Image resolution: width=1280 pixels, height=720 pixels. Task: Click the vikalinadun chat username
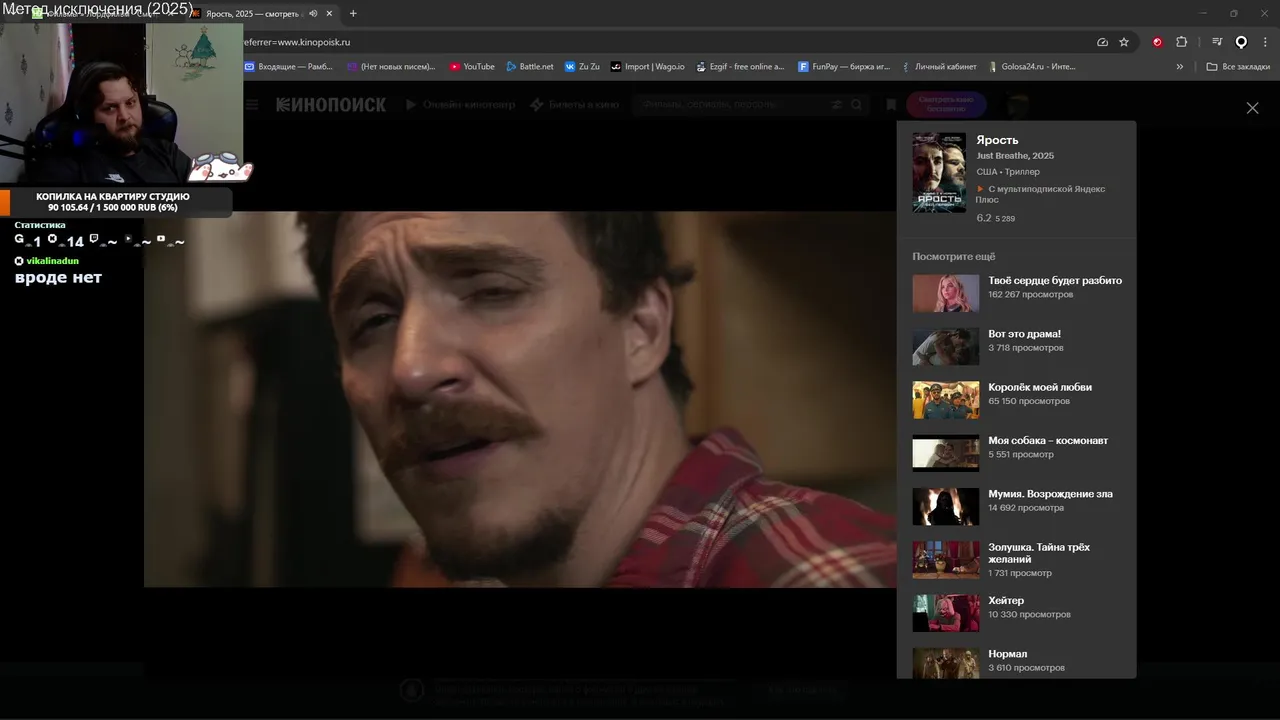[x=52, y=261]
